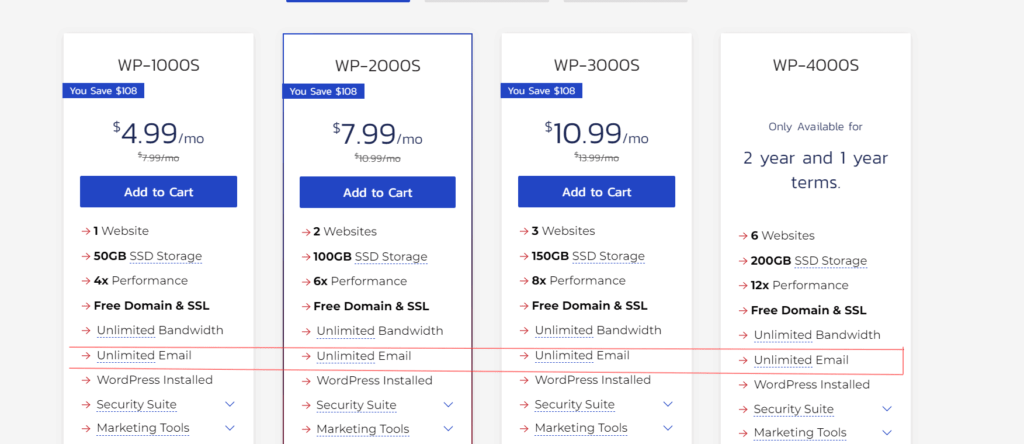1024x444 pixels.
Task: Click You Save $108 badge on WP-1000S
Action: click(103, 91)
